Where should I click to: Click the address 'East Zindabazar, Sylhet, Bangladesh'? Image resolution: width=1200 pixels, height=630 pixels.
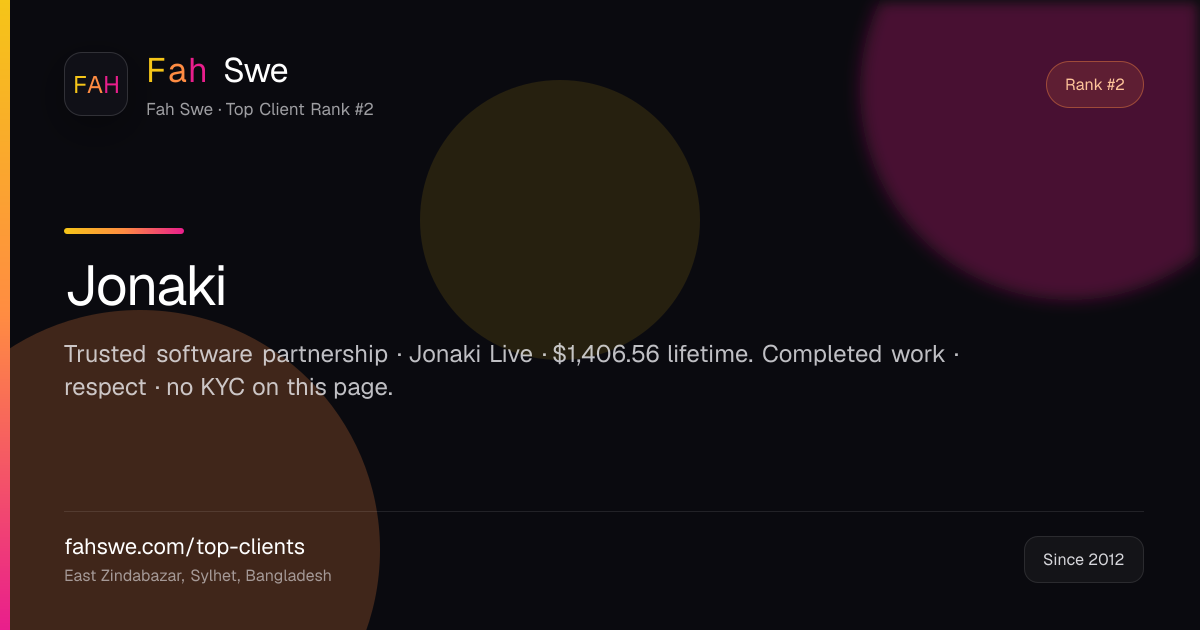click(198, 576)
